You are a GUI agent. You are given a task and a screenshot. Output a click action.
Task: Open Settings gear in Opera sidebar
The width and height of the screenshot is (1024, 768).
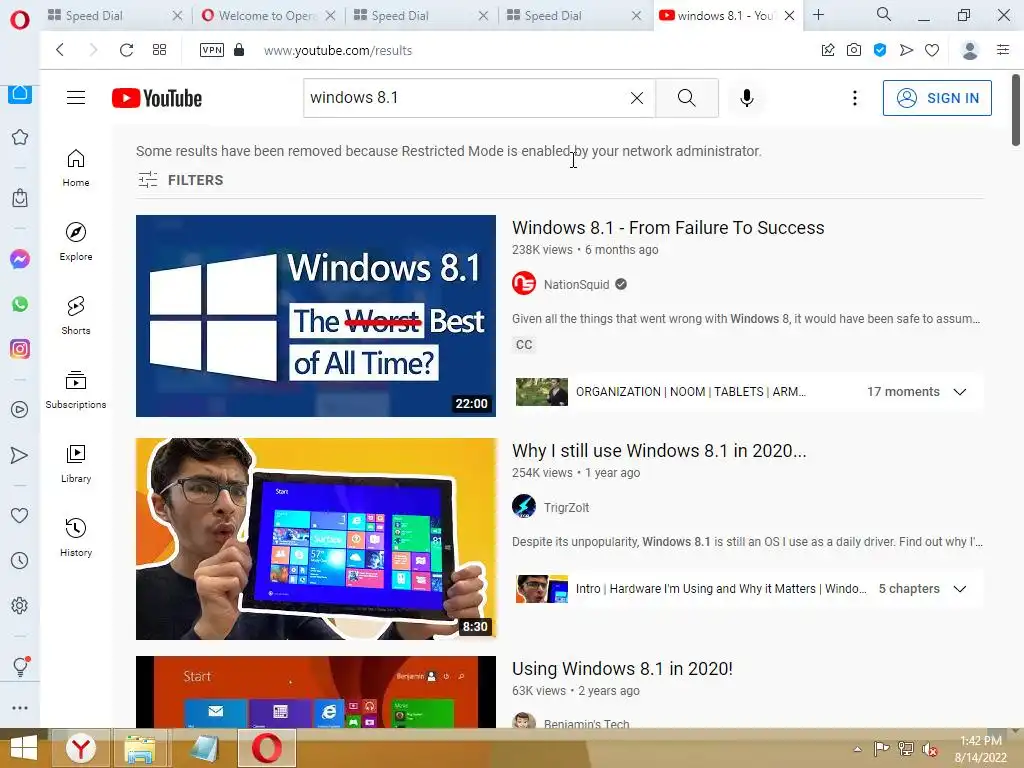coord(20,605)
